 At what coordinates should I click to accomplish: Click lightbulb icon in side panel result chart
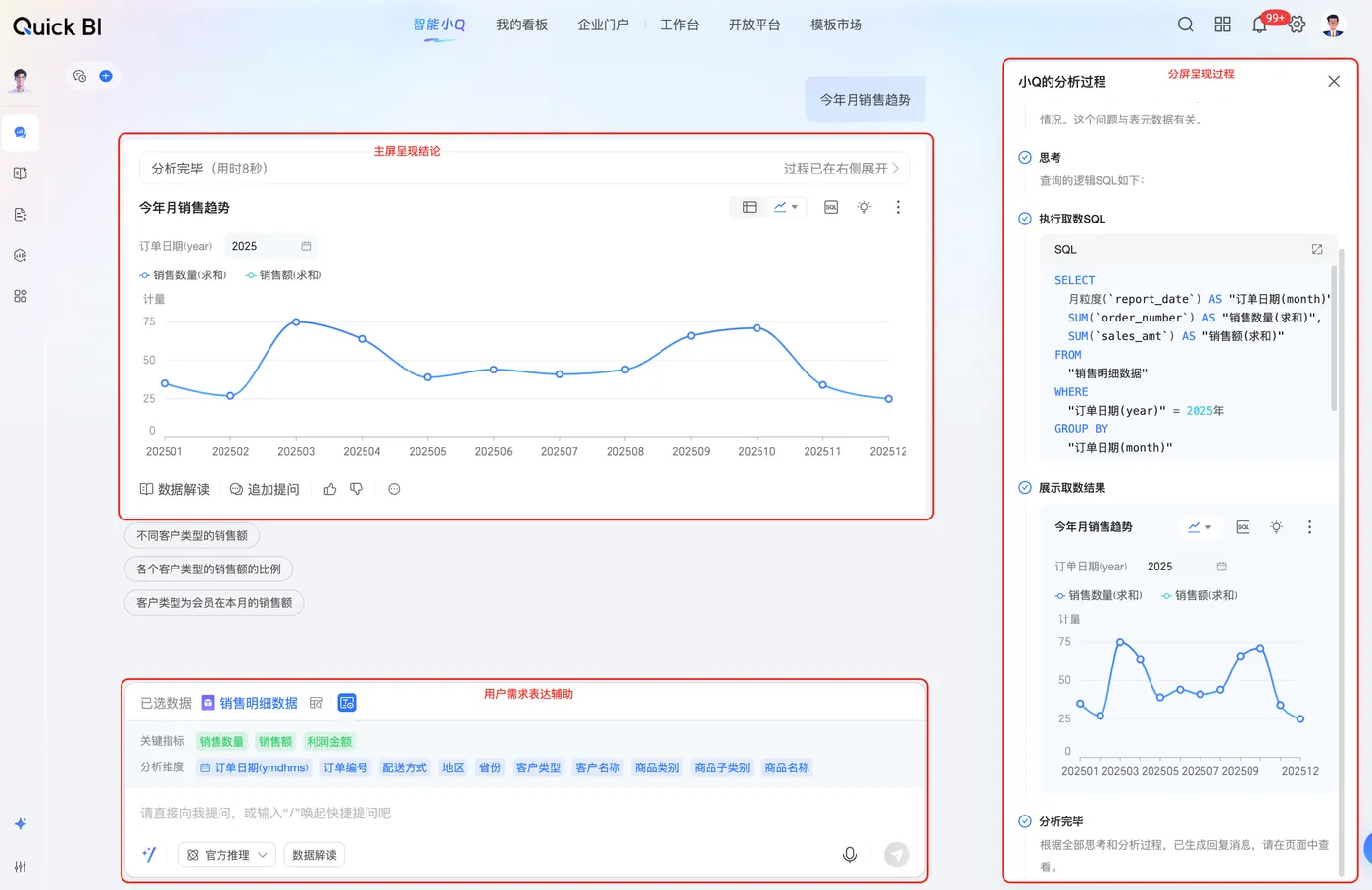coord(1276,527)
